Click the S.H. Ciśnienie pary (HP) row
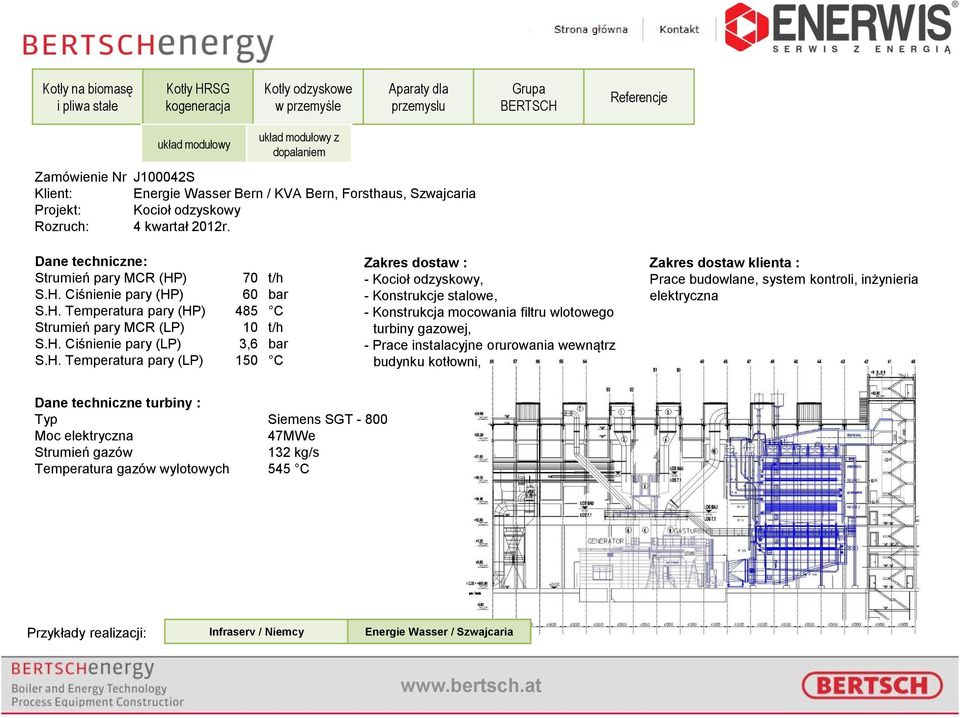The height and width of the screenshot is (718, 960). (162, 294)
